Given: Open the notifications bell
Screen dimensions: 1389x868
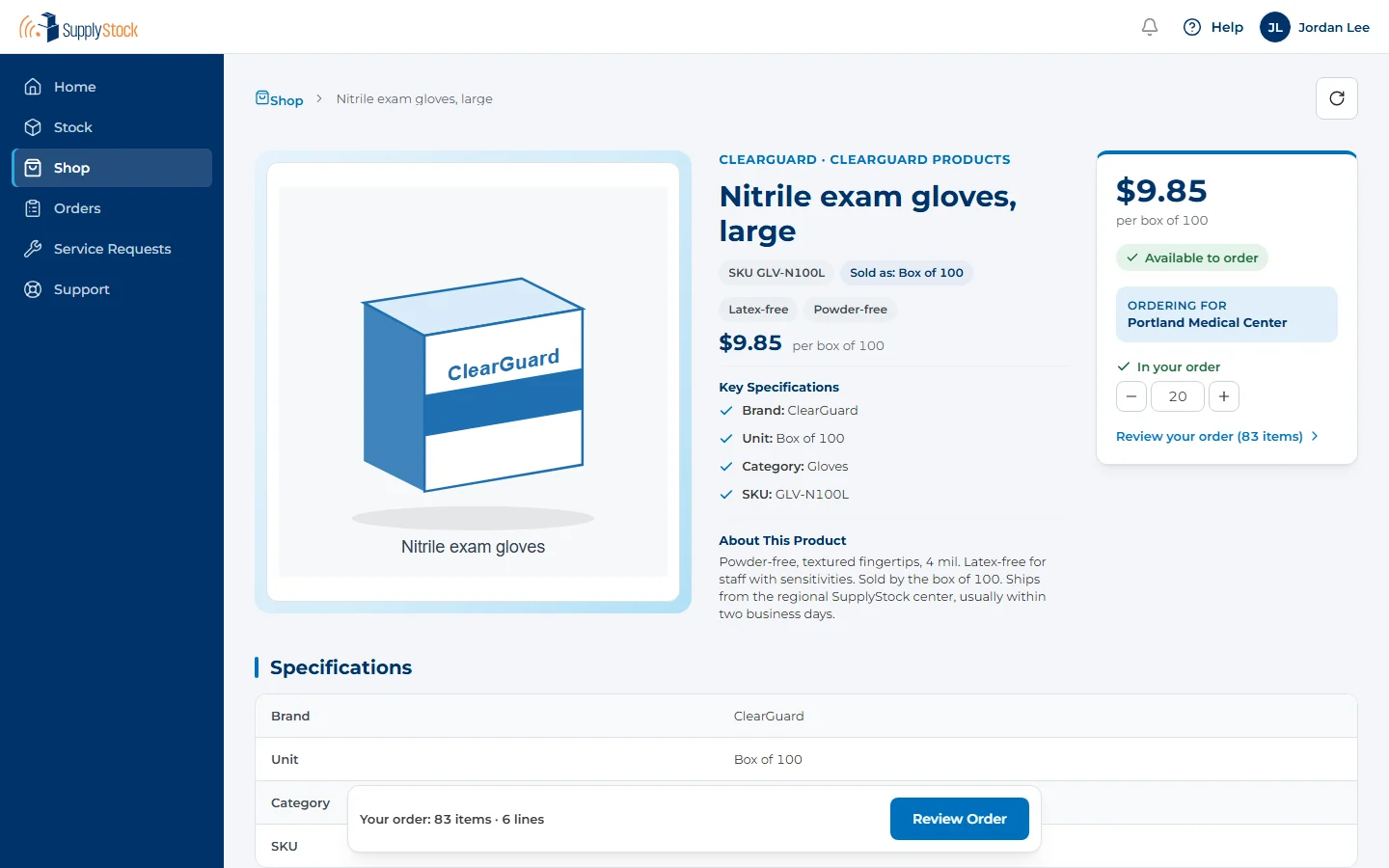Looking at the screenshot, I should coord(1150,27).
